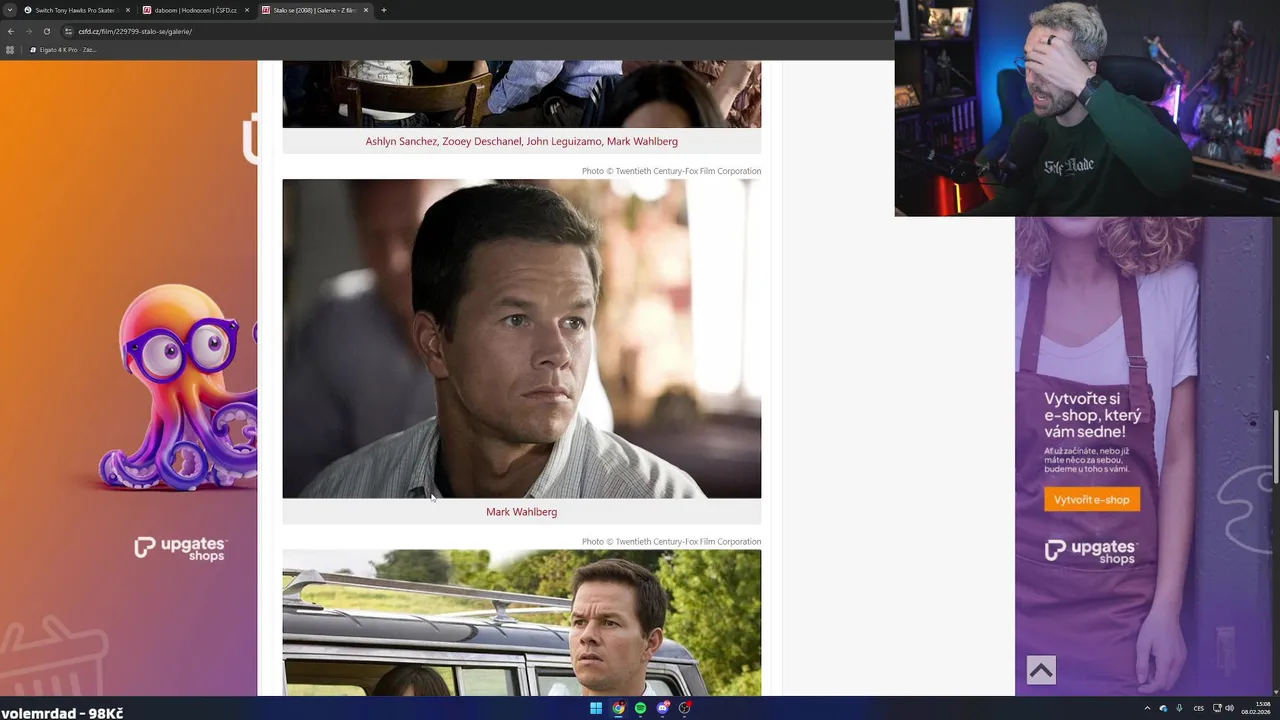Screen dimensions: 1280x720
Task: Open the Windows Start menu
Action: (596, 708)
